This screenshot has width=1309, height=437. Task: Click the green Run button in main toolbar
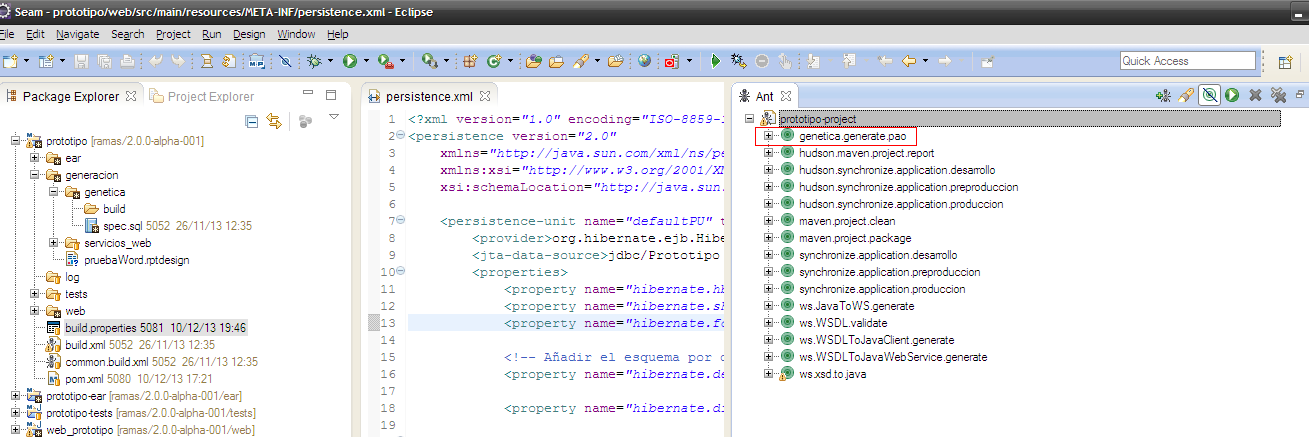pyautogui.click(x=349, y=61)
